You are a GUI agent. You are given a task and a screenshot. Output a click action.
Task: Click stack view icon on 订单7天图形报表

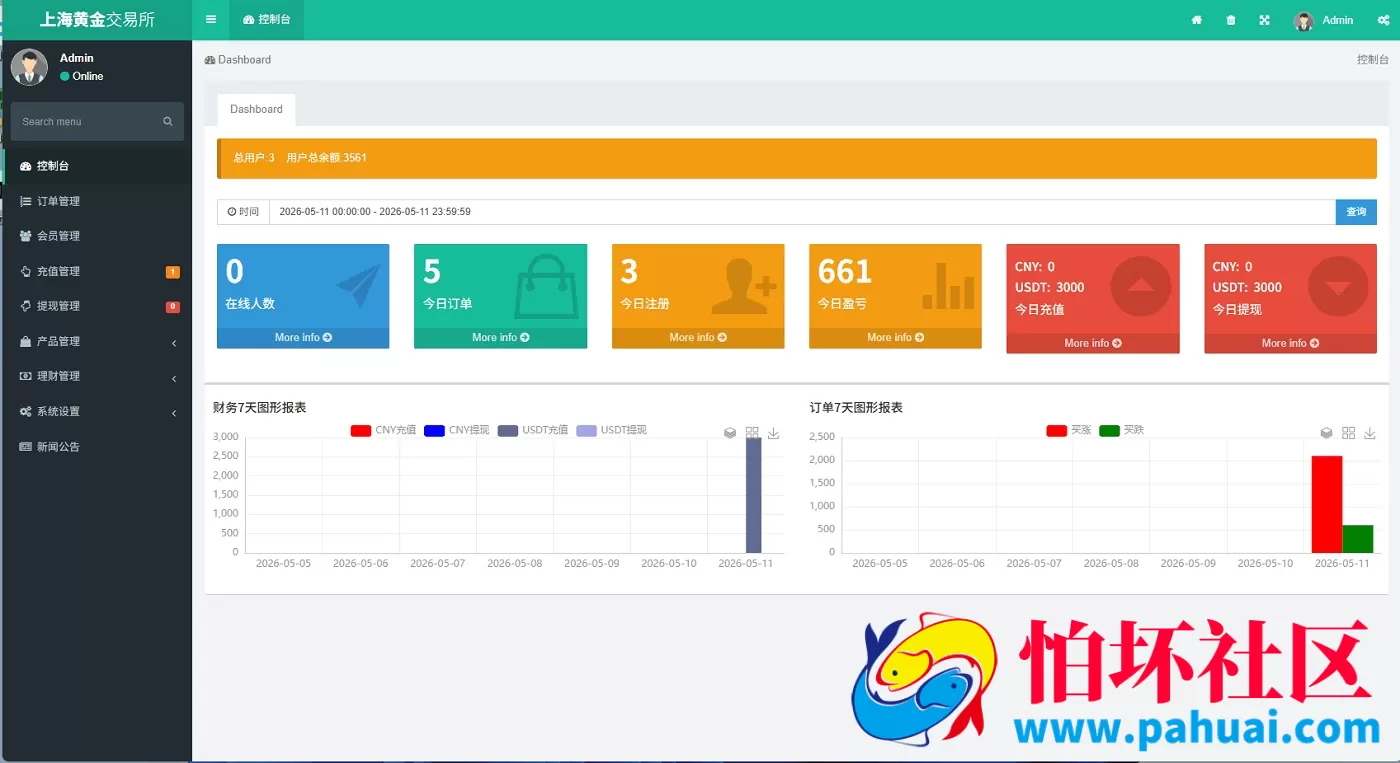click(1326, 433)
